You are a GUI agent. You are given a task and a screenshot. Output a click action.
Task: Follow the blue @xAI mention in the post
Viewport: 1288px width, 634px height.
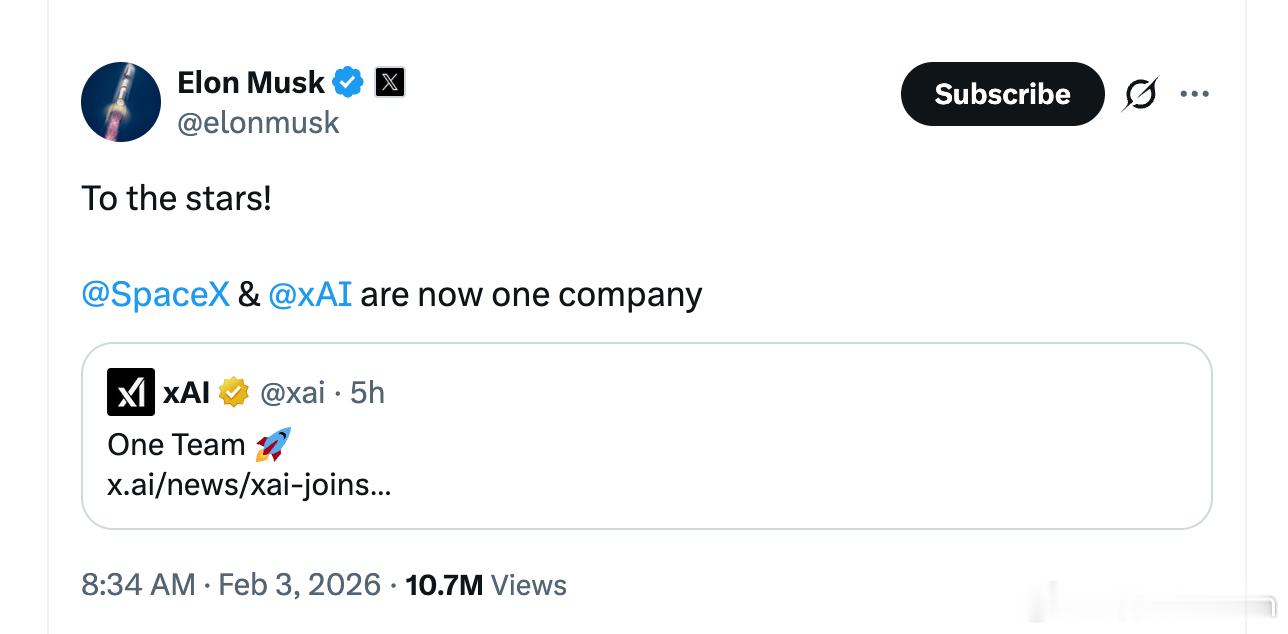click(x=310, y=294)
